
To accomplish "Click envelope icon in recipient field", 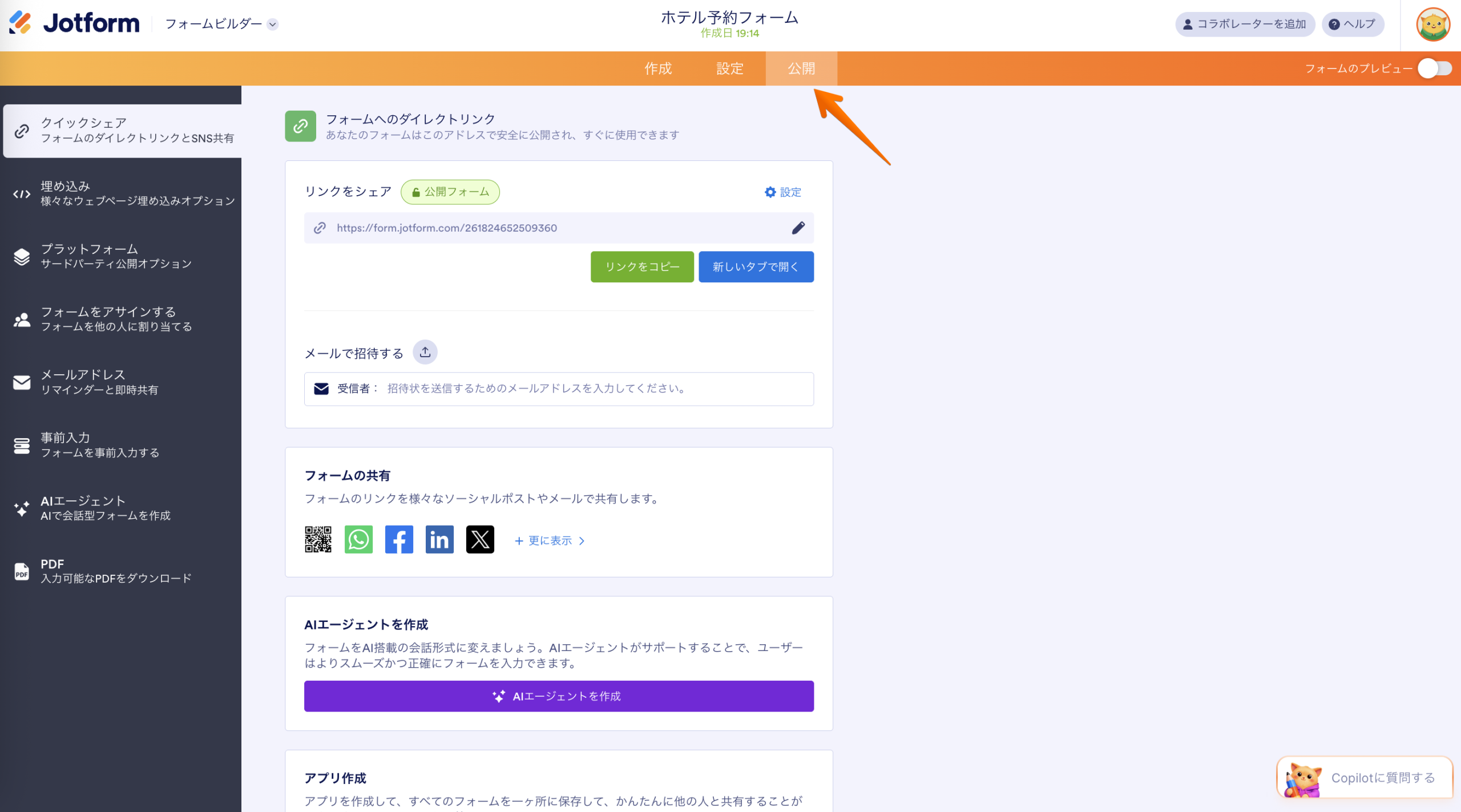I will (321, 389).
